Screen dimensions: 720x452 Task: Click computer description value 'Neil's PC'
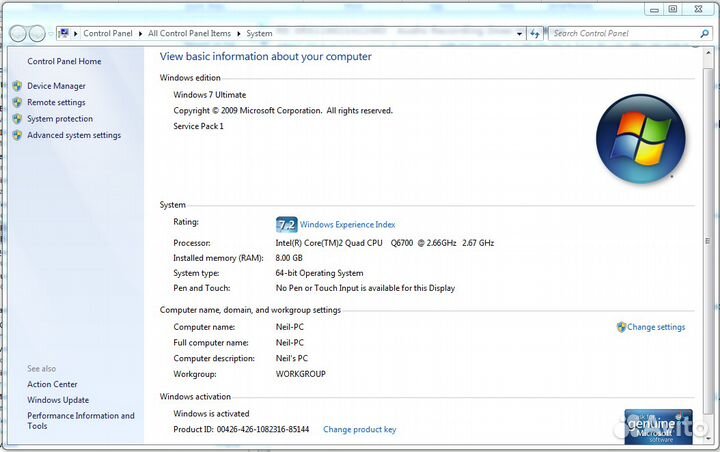(292, 358)
